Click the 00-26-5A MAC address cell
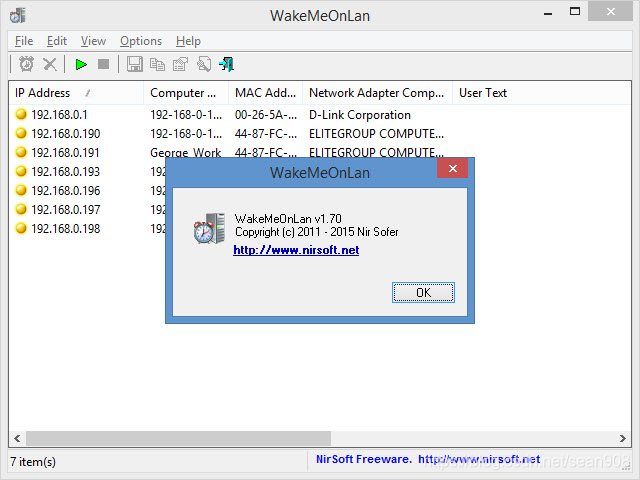This screenshot has width=640, height=480. click(x=266, y=115)
